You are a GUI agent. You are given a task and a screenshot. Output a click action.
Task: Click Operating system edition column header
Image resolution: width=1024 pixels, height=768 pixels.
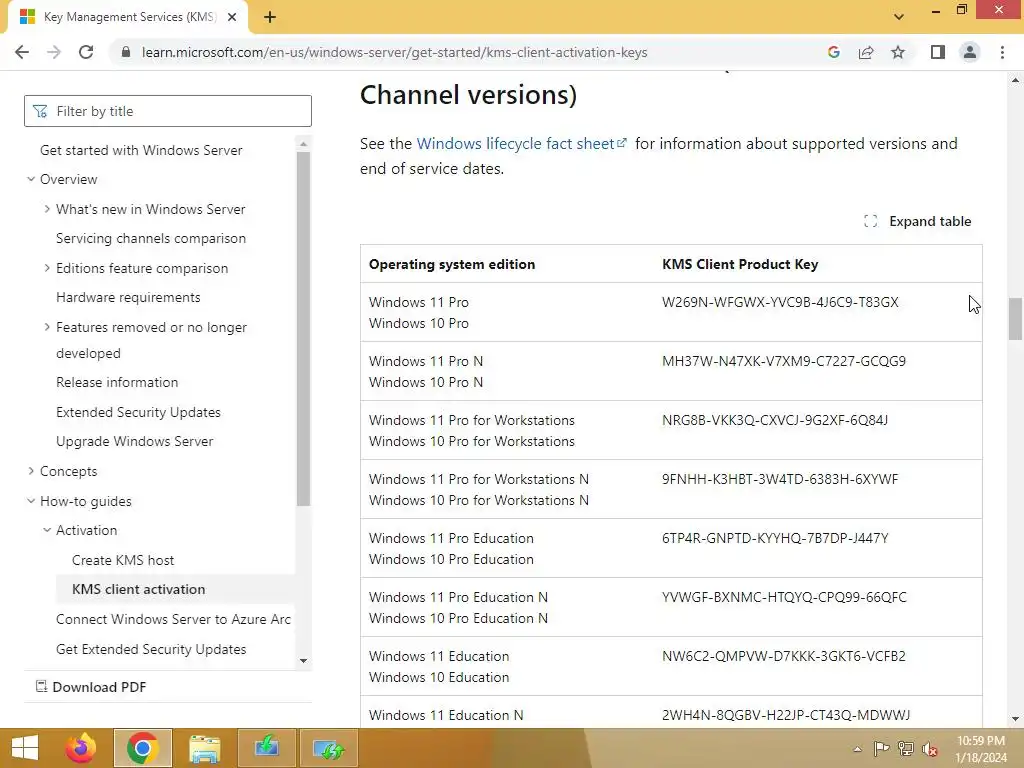click(452, 264)
